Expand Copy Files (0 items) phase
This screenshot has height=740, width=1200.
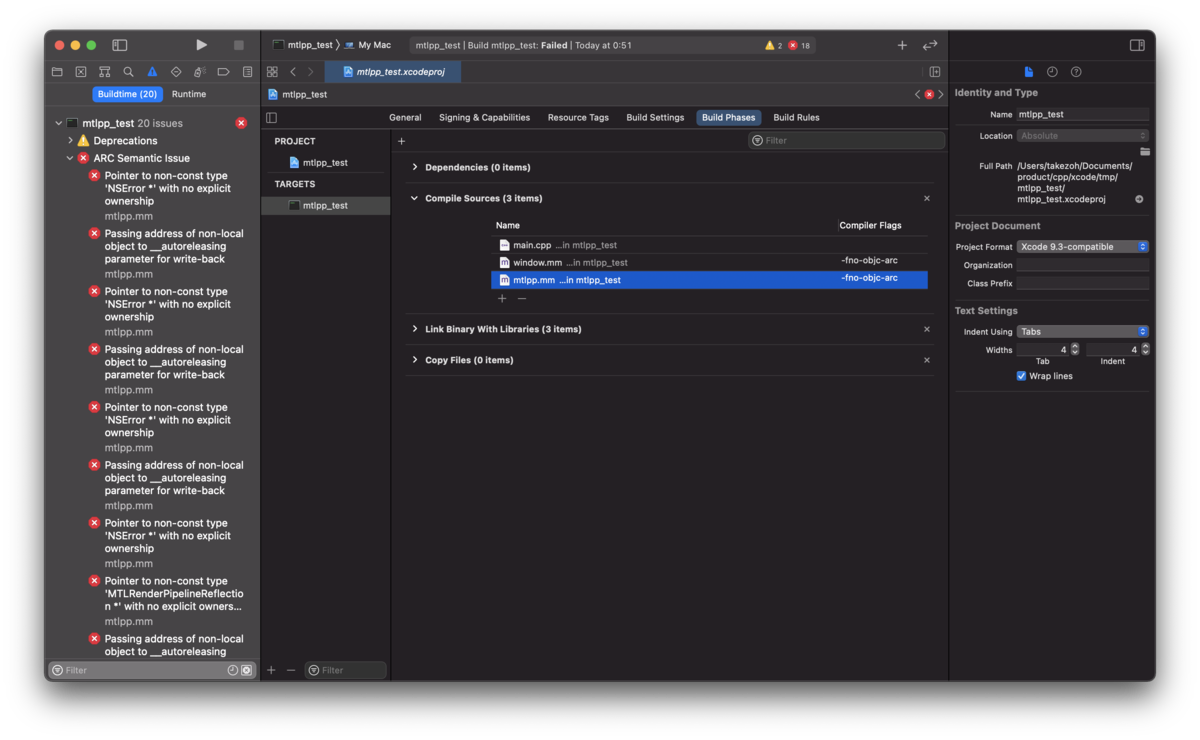[415, 360]
